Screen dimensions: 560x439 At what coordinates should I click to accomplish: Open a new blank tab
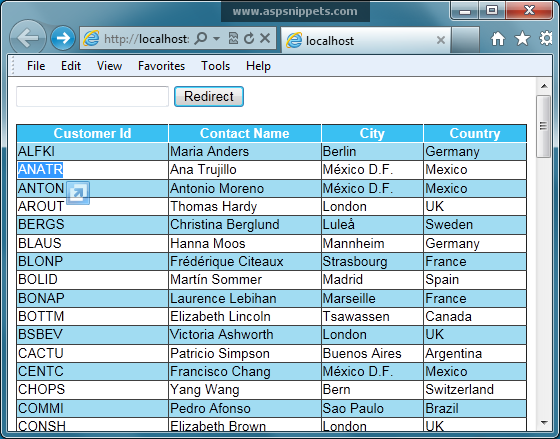[x=465, y=40]
